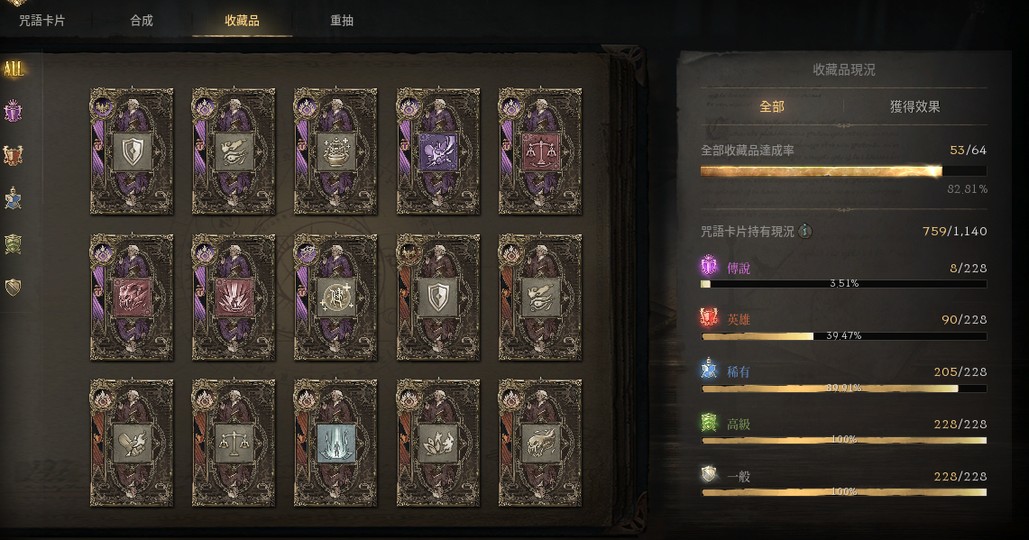This screenshot has width=1029, height=540.
Task: Switch to the 合成 tab
Action: [x=141, y=20]
